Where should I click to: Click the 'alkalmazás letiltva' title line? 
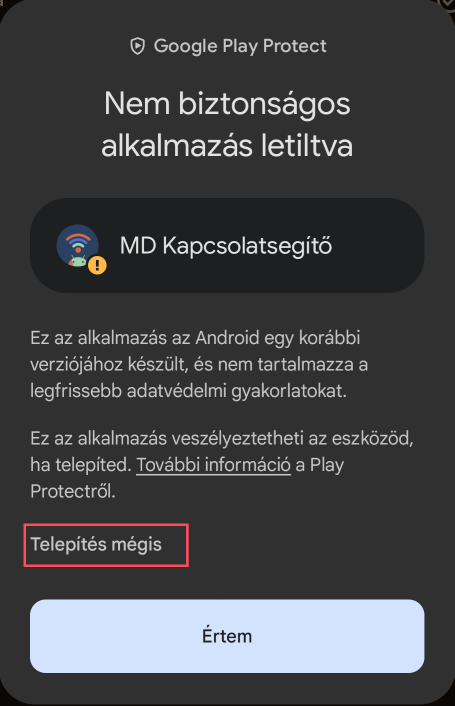pyautogui.click(x=227, y=145)
